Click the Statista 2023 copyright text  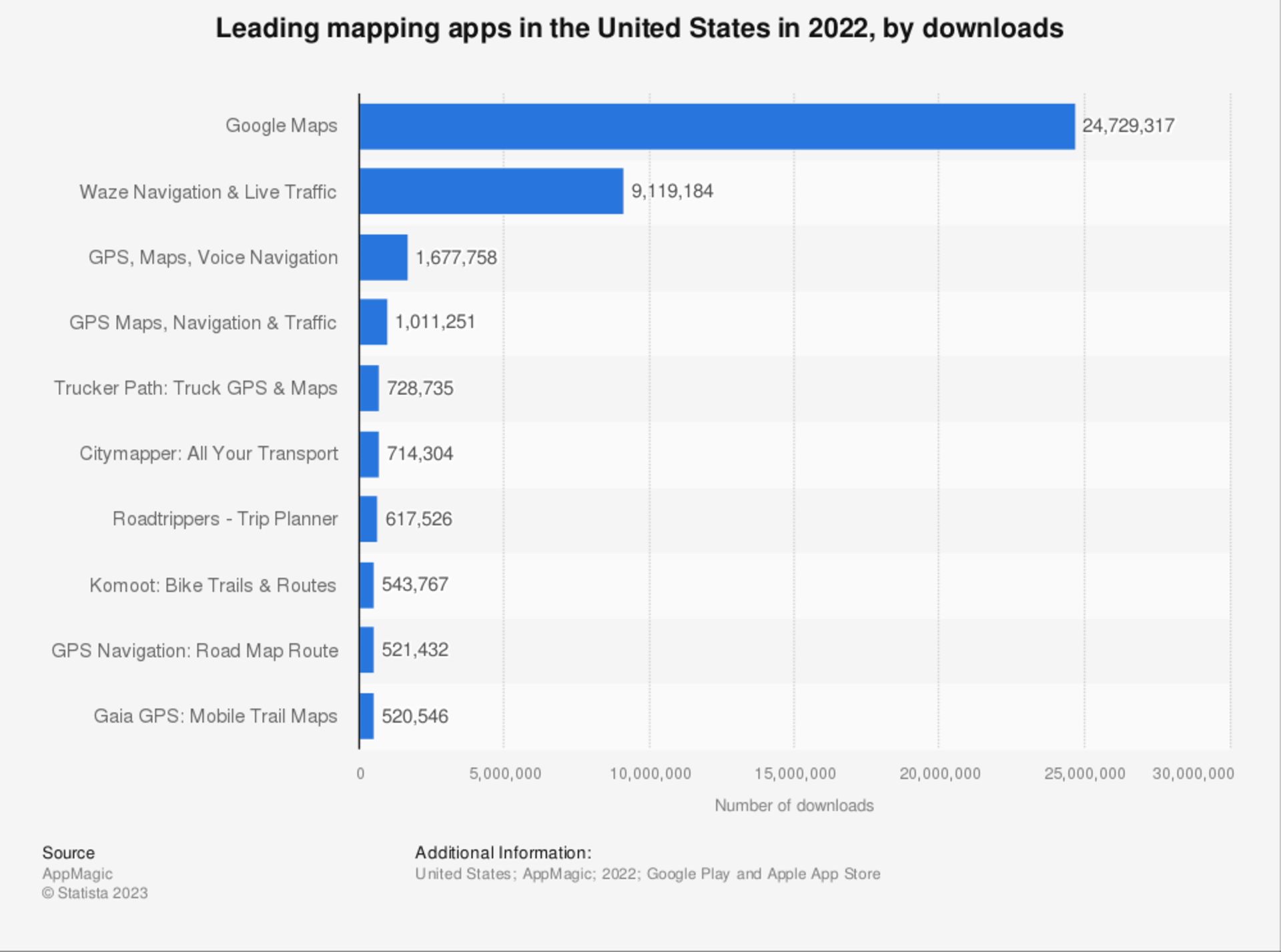(x=95, y=893)
